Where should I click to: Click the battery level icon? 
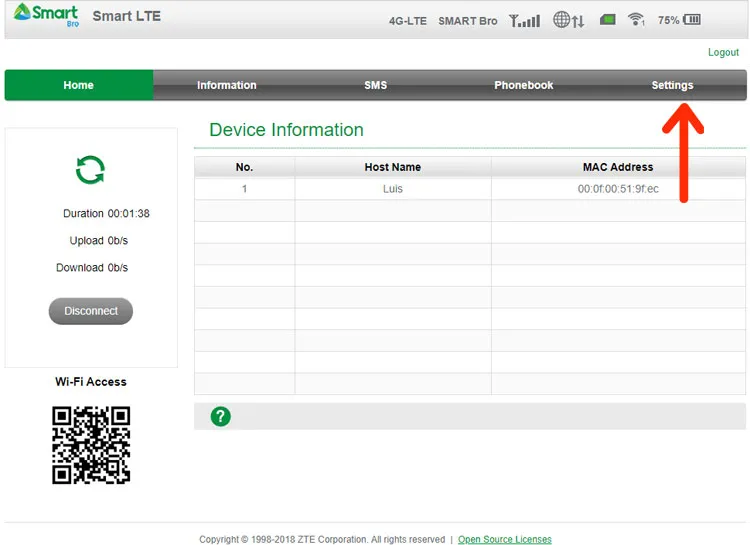pyautogui.click(x=692, y=20)
